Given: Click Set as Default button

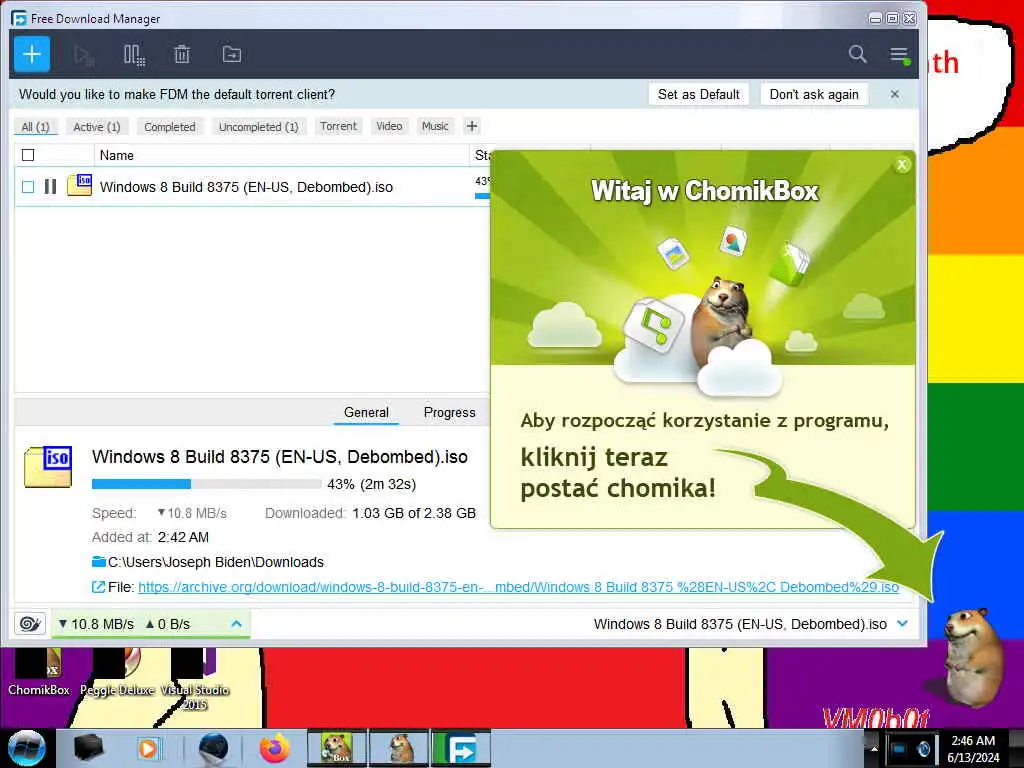Looking at the screenshot, I should click(699, 94).
